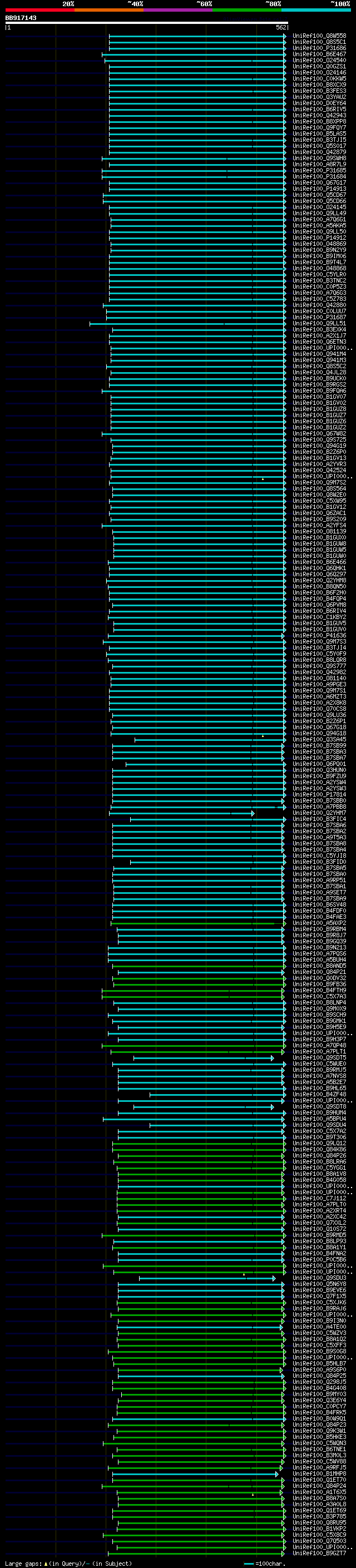The width and height of the screenshot is (356, 1568).
Task: Click the 562 query end position label
Action: (280, 27)
